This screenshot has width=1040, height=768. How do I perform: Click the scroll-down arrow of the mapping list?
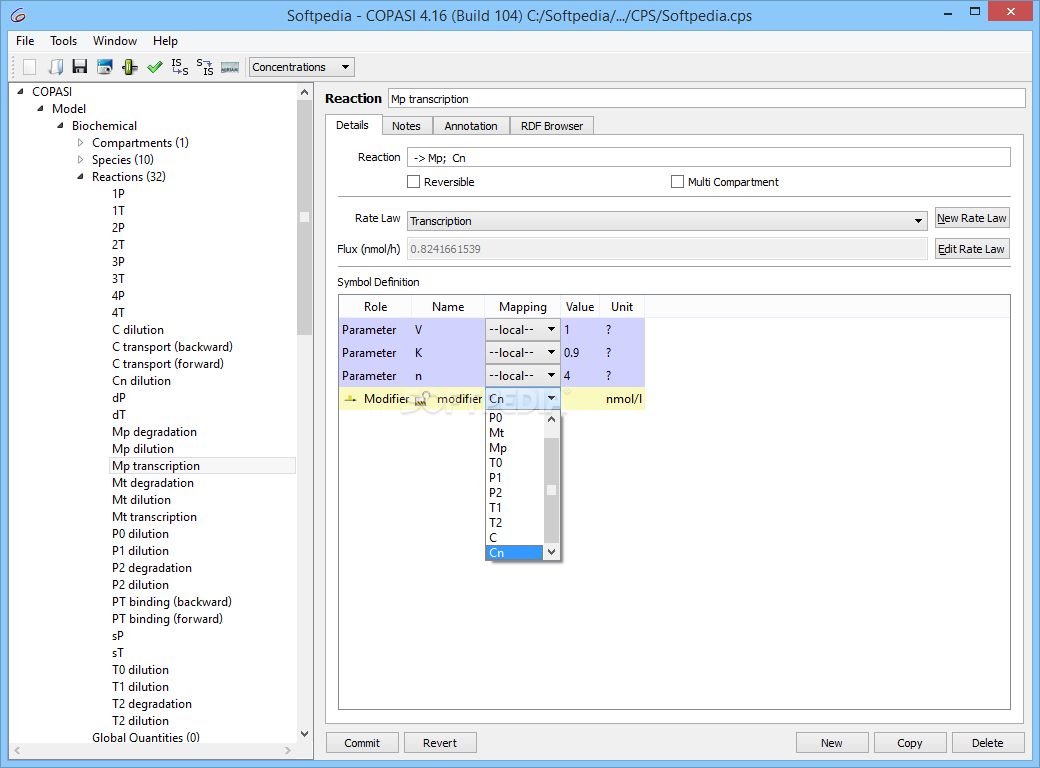[551, 552]
